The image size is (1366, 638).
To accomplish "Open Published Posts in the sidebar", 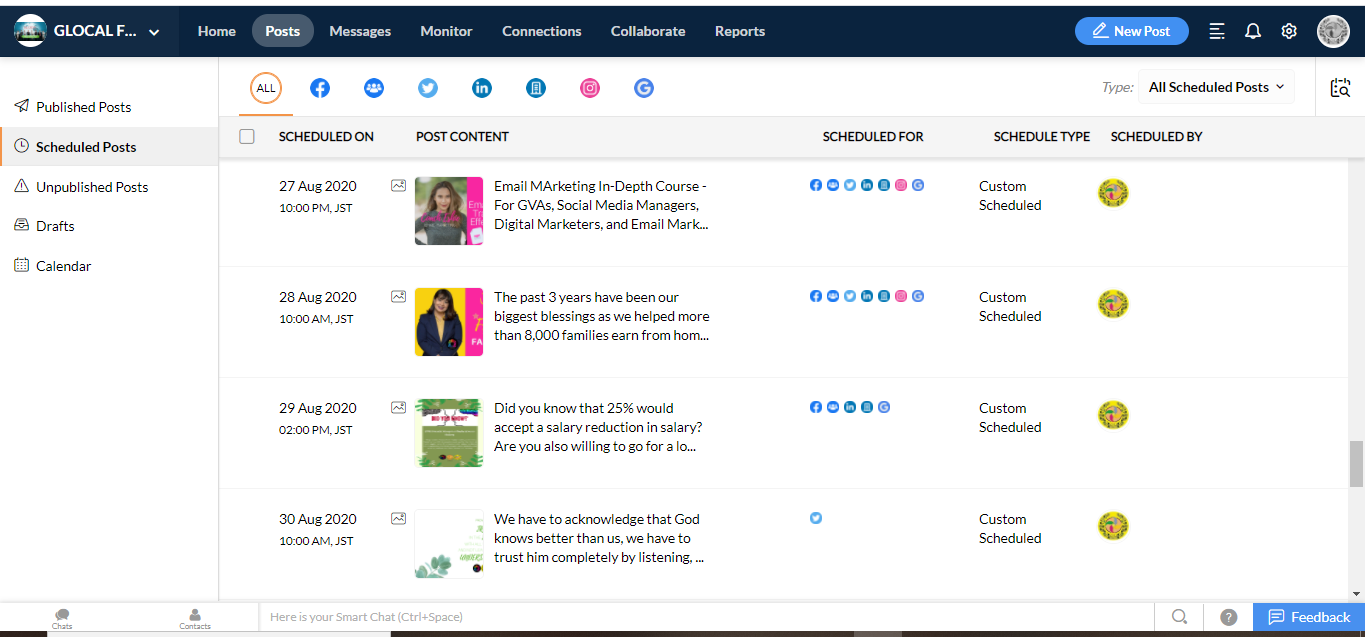I will tap(84, 107).
